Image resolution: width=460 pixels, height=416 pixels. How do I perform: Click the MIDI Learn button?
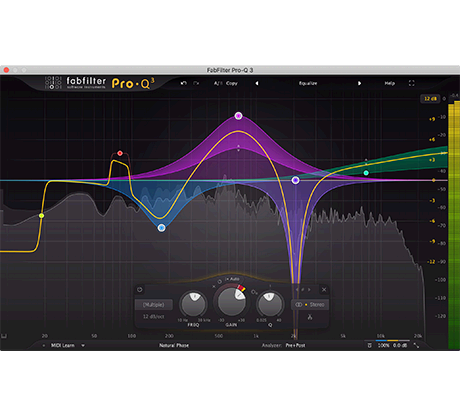63,345
